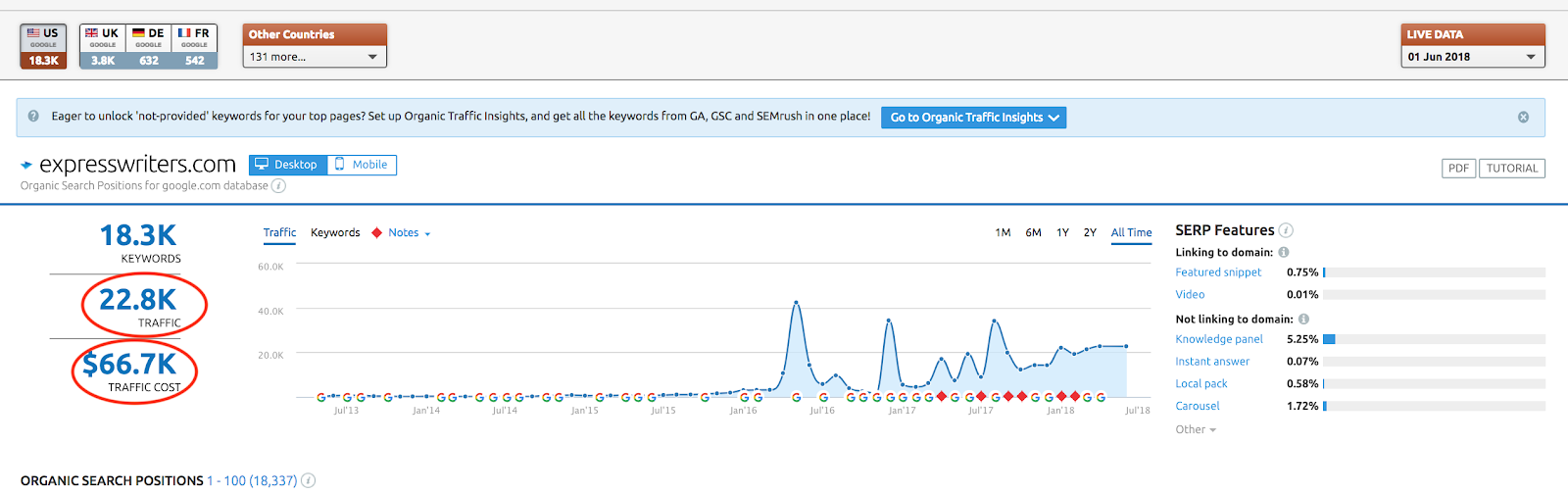Go to Organic Traffic Insights

tap(973, 118)
